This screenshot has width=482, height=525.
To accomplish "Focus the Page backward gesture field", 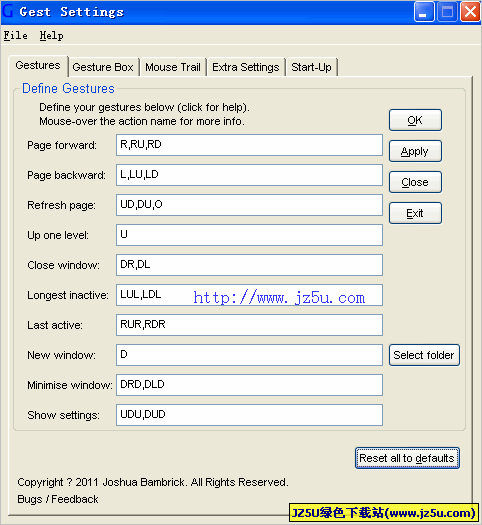I will tap(249, 175).
